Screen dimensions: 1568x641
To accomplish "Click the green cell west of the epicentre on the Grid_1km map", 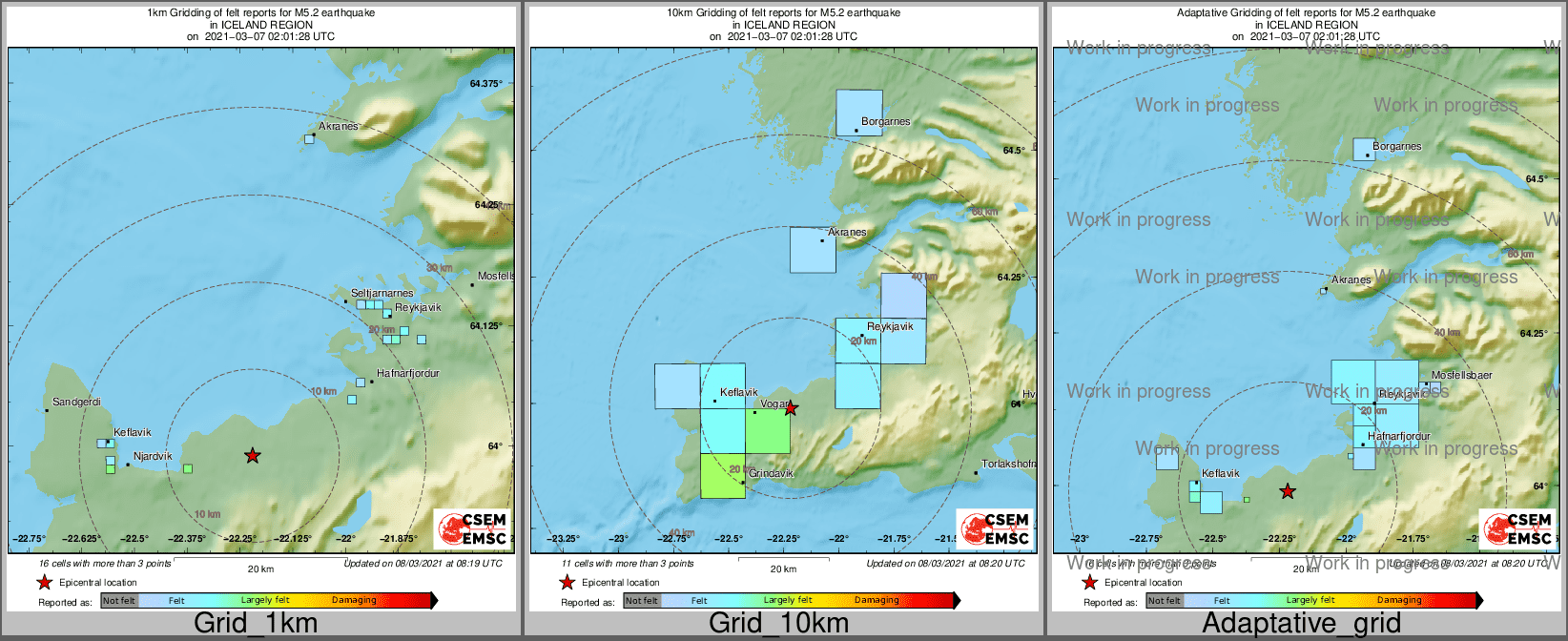I will click(188, 468).
